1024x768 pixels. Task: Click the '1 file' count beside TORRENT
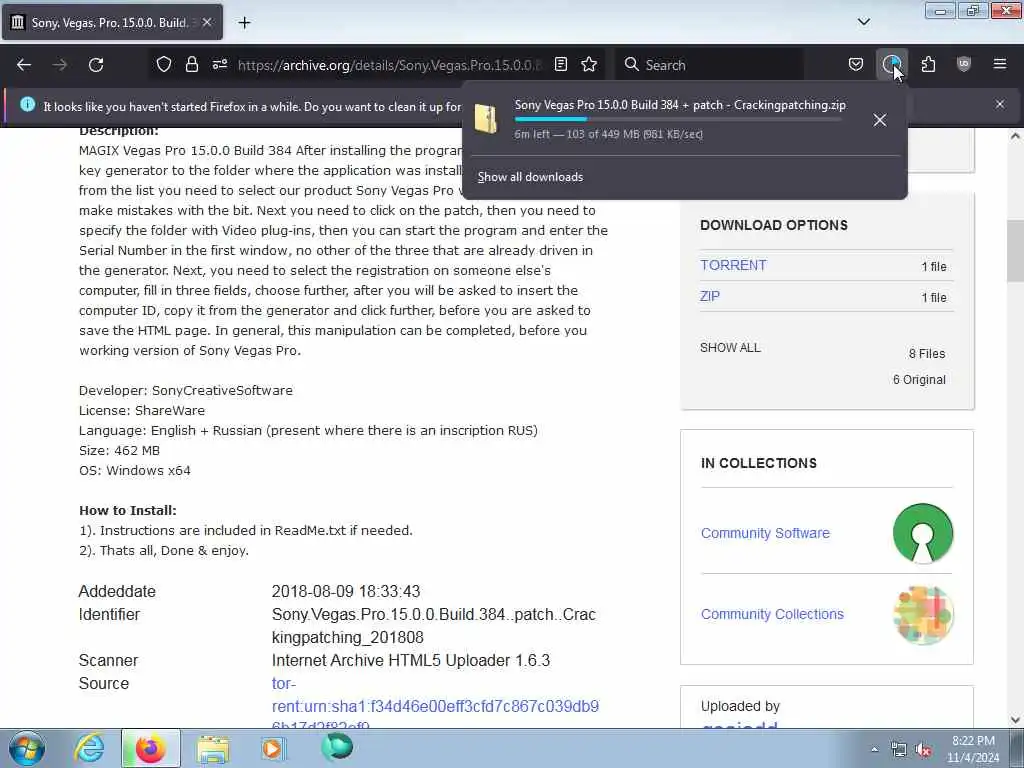[x=934, y=266]
